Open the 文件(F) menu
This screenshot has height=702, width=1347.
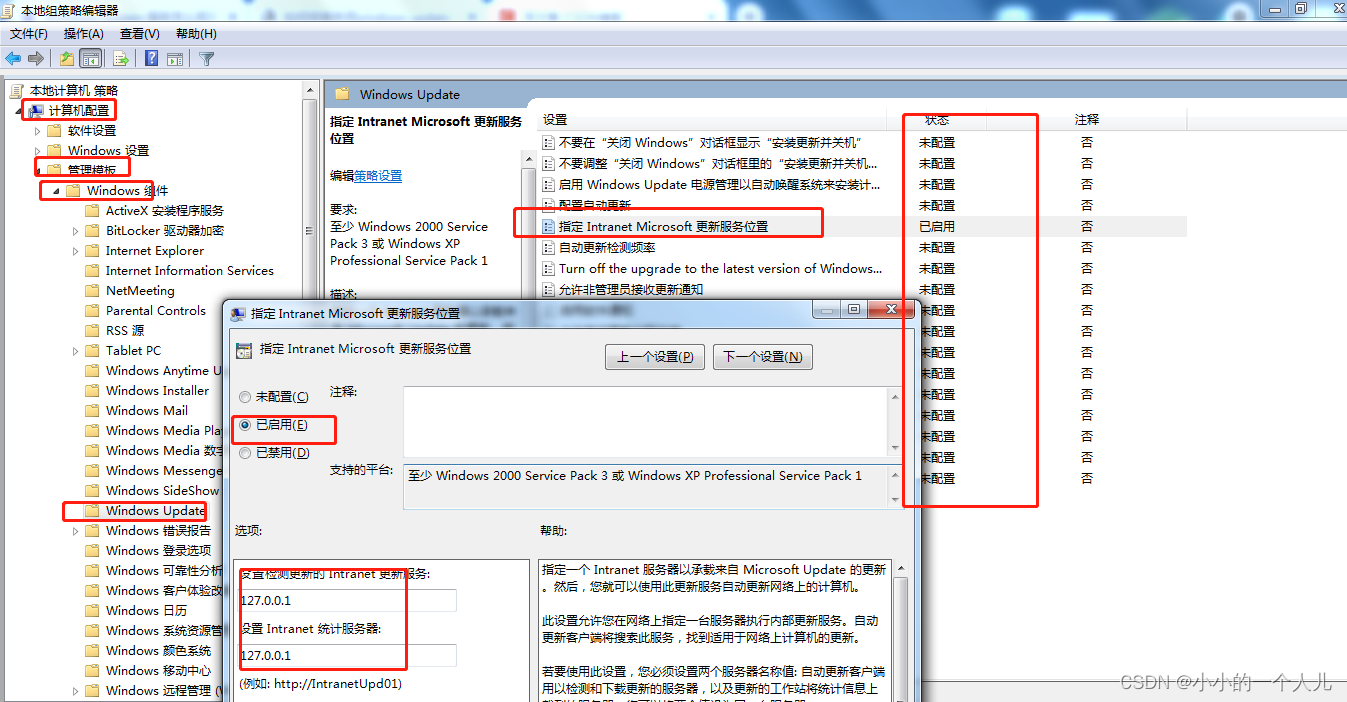click(x=29, y=34)
